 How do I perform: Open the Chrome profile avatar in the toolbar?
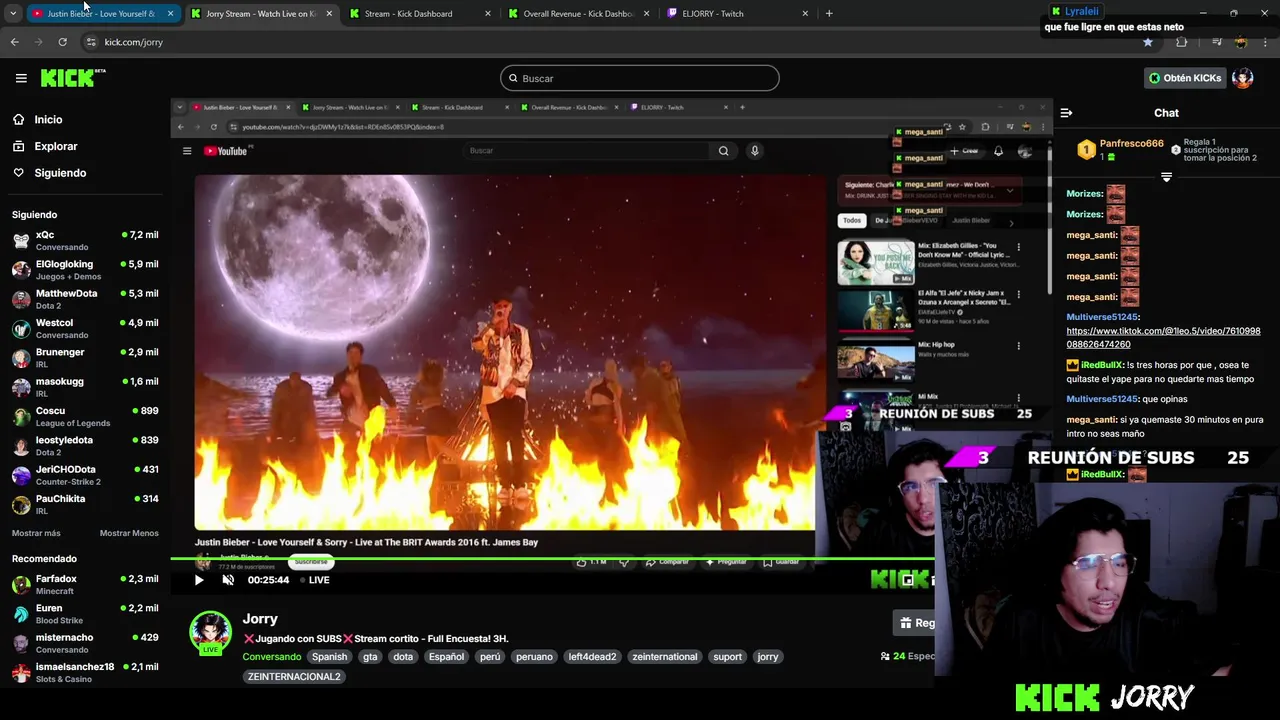coord(1241,42)
